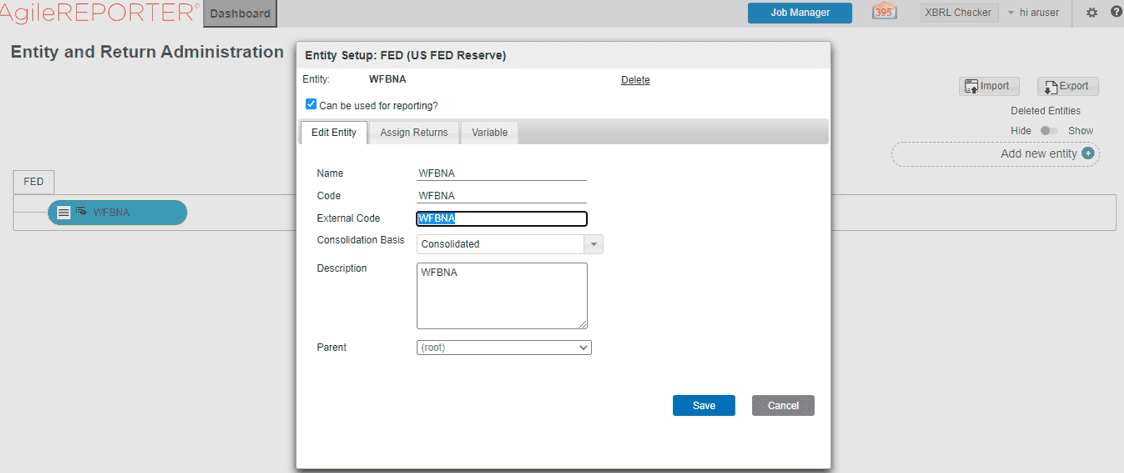Open the Parent (root) dropdown
The width and height of the screenshot is (1124, 473).
504,348
